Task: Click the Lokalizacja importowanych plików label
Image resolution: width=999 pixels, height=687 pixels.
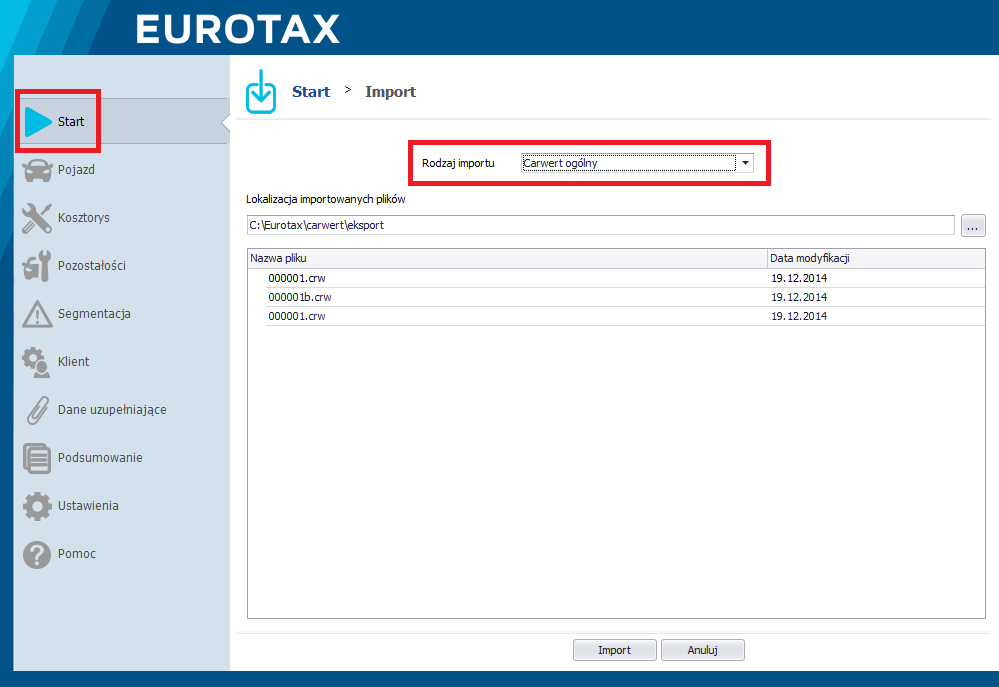Action: (x=326, y=199)
